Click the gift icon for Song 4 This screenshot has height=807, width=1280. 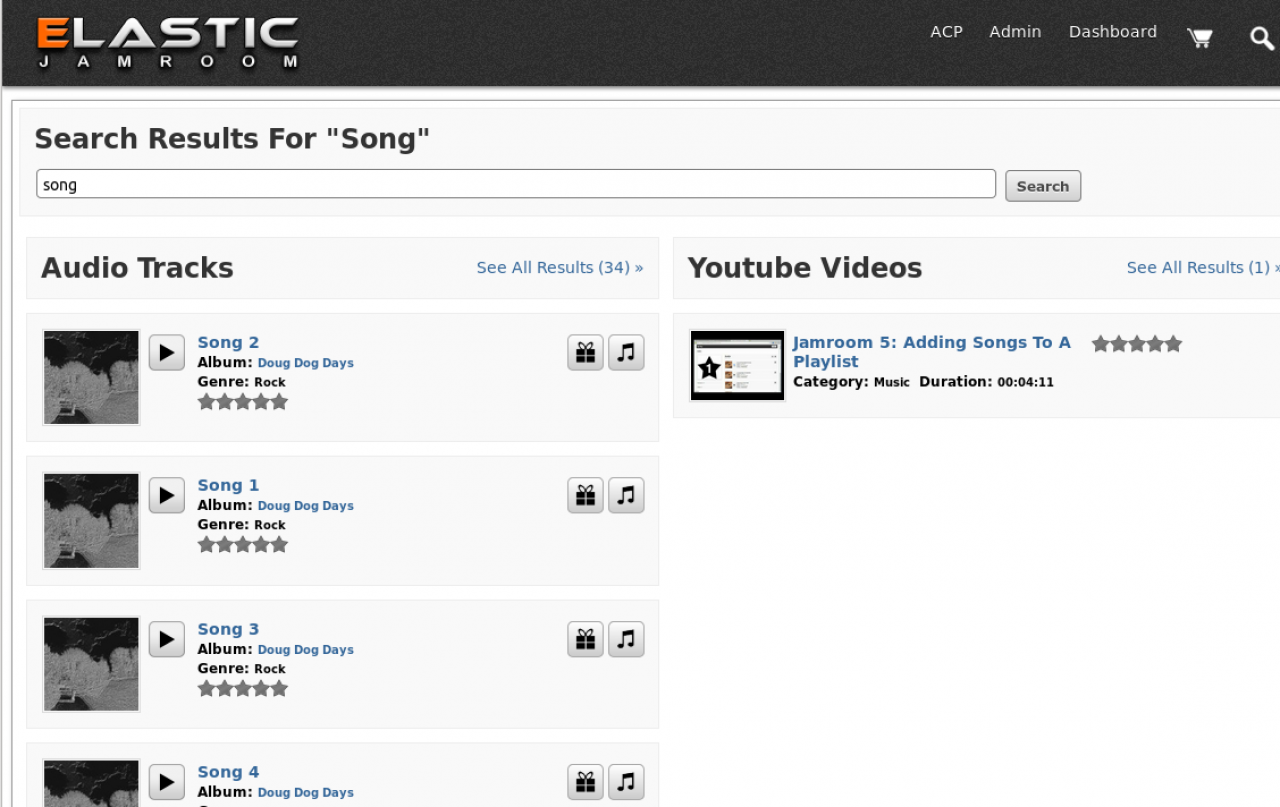click(x=585, y=782)
